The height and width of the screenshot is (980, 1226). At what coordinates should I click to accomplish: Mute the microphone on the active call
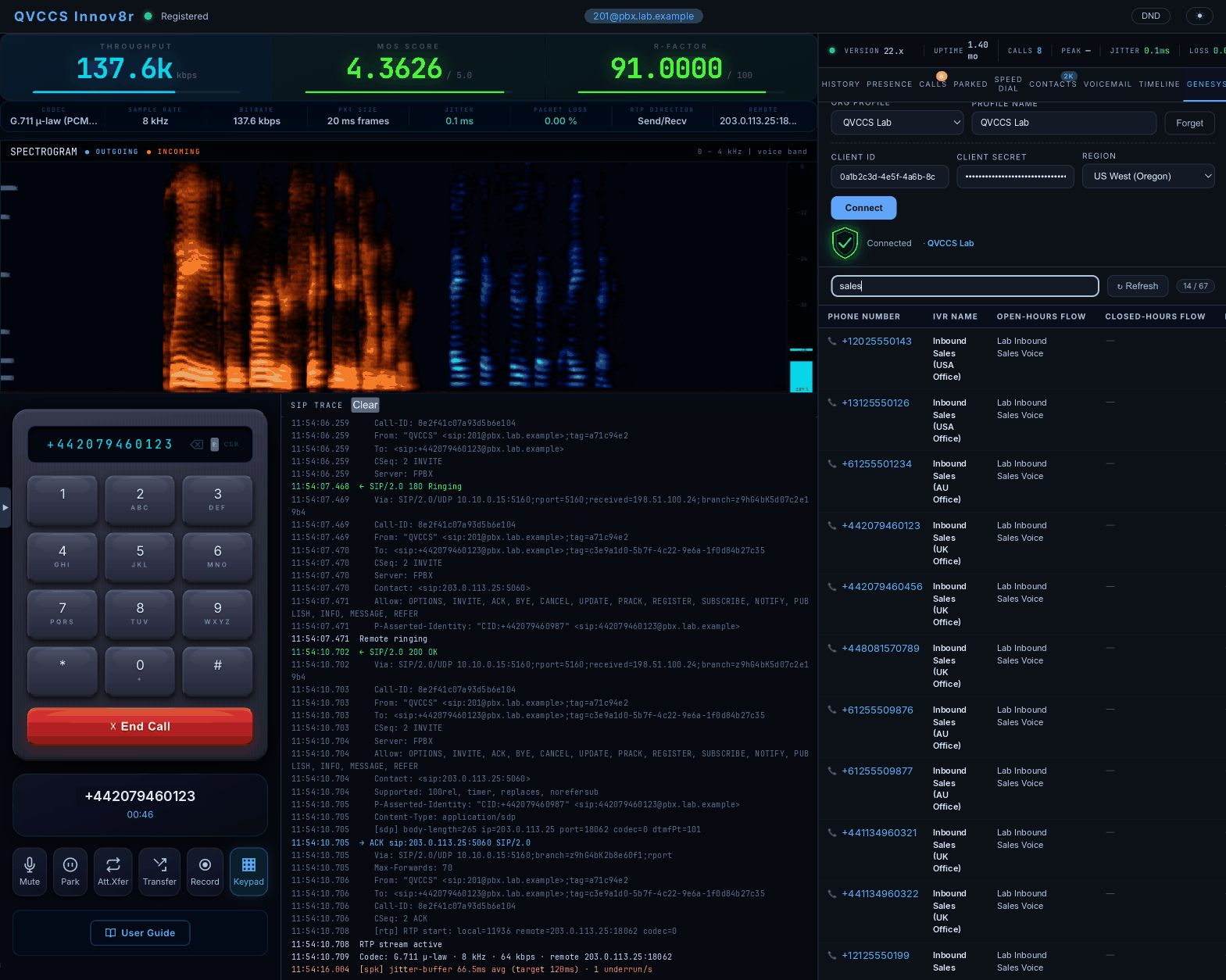[x=30, y=871]
